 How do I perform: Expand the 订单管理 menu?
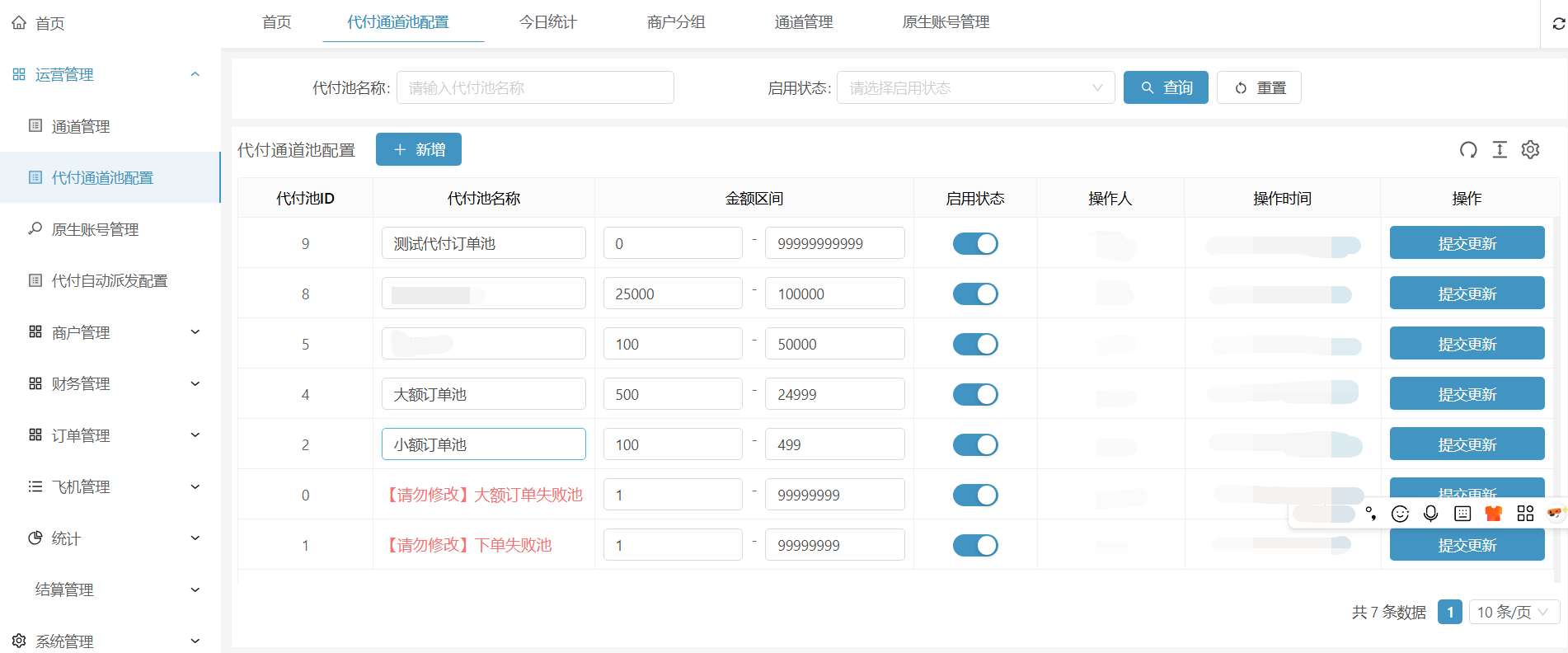(195, 435)
